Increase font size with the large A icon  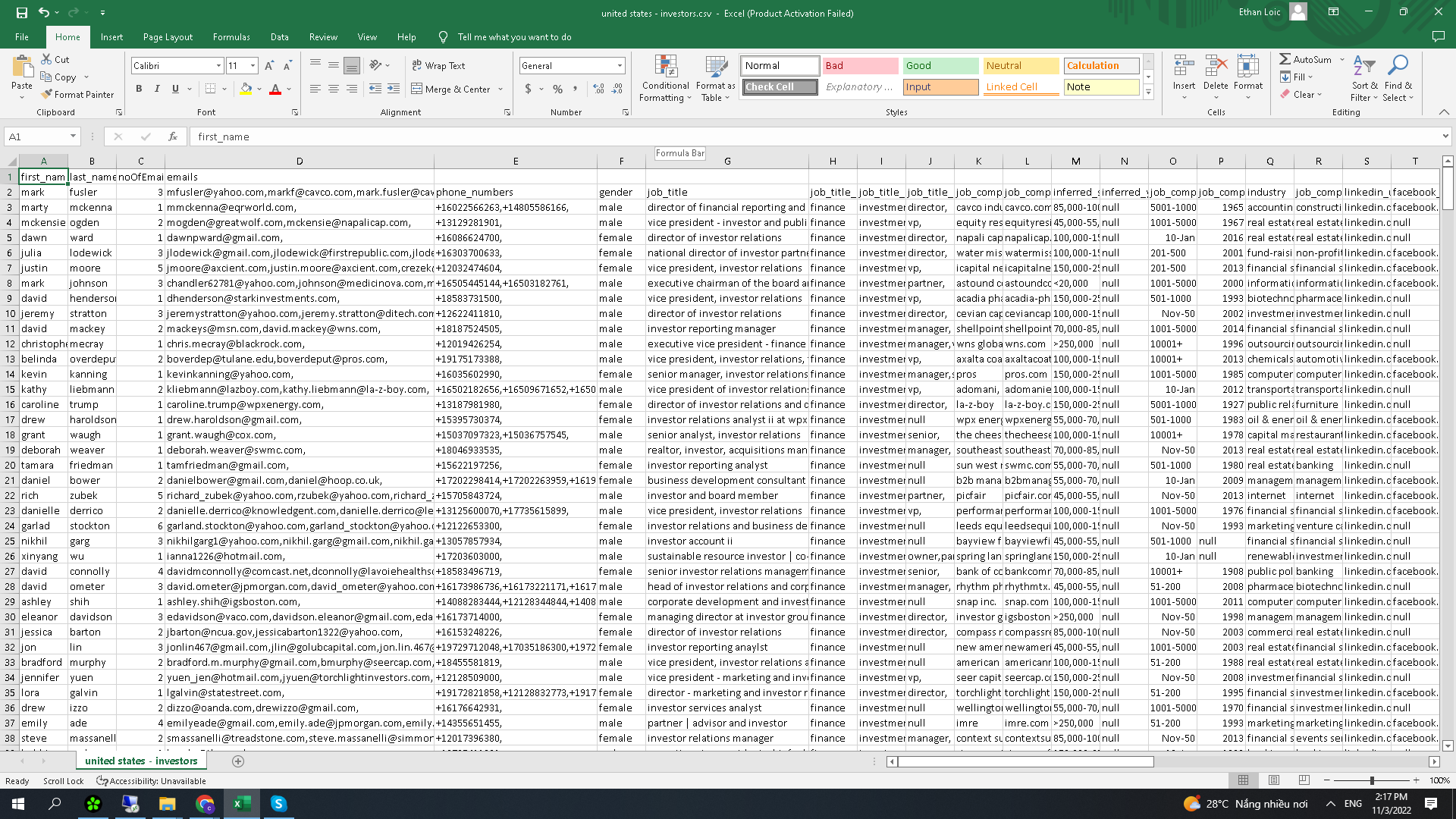click(269, 66)
